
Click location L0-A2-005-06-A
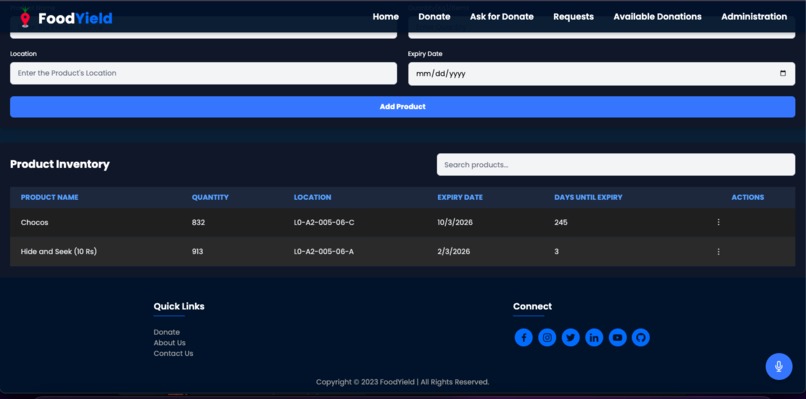pyautogui.click(x=324, y=252)
